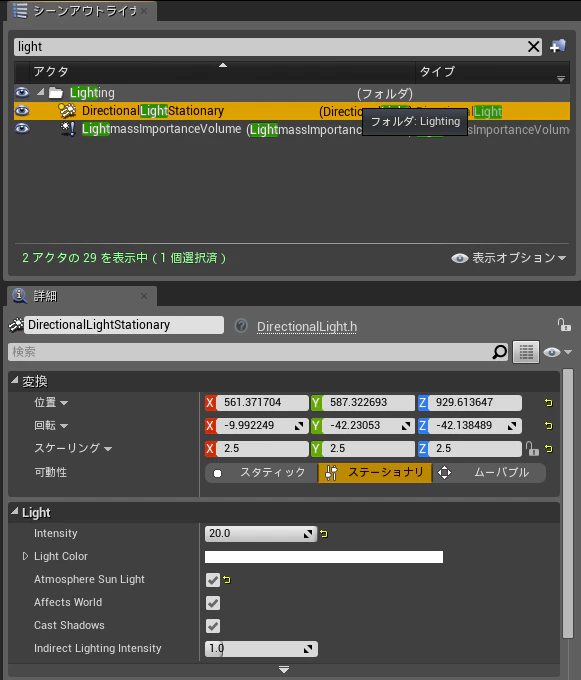The image size is (581, 680).
Task: Collapse the Transform (変換) section
Action: (x=15, y=380)
